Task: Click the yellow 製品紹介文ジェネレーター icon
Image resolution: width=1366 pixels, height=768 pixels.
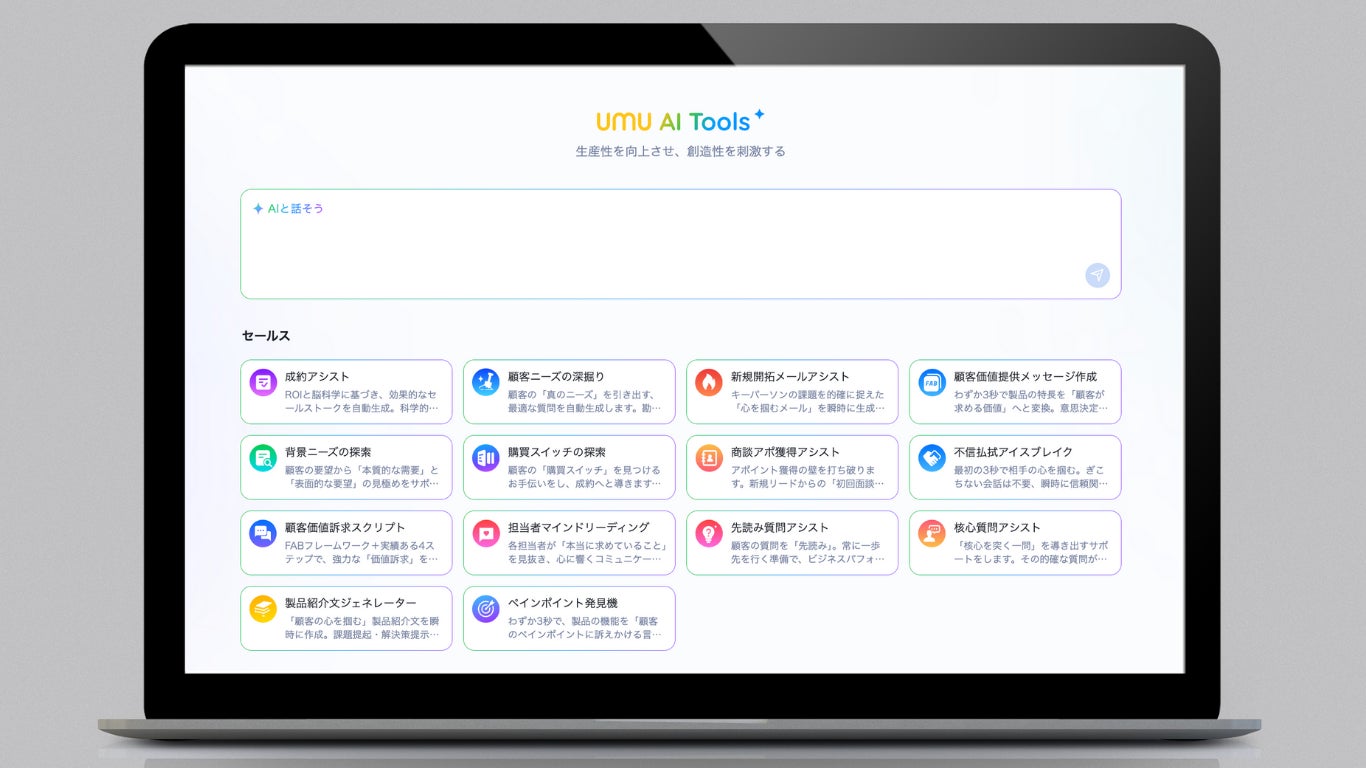Action: (x=263, y=609)
